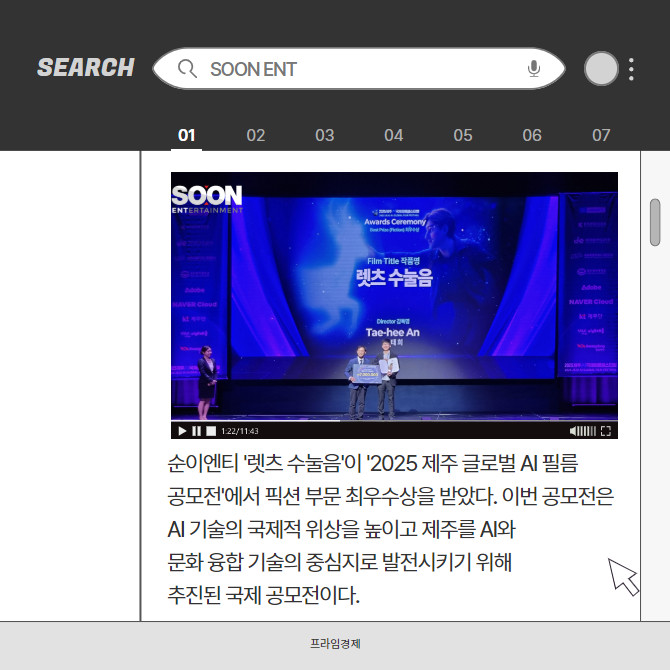Switch to tab 02
Screen dimensions: 670x670
click(256, 135)
